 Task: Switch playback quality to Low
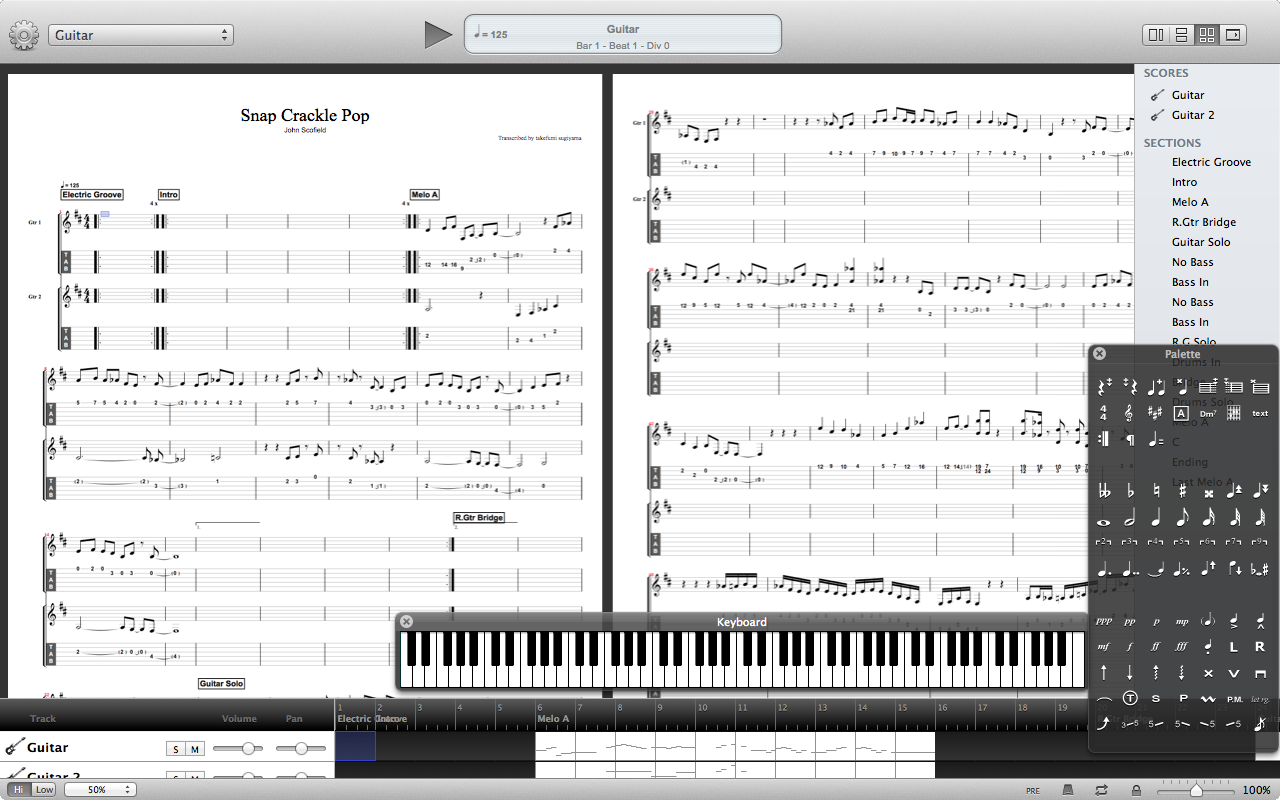(x=44, y=790)
